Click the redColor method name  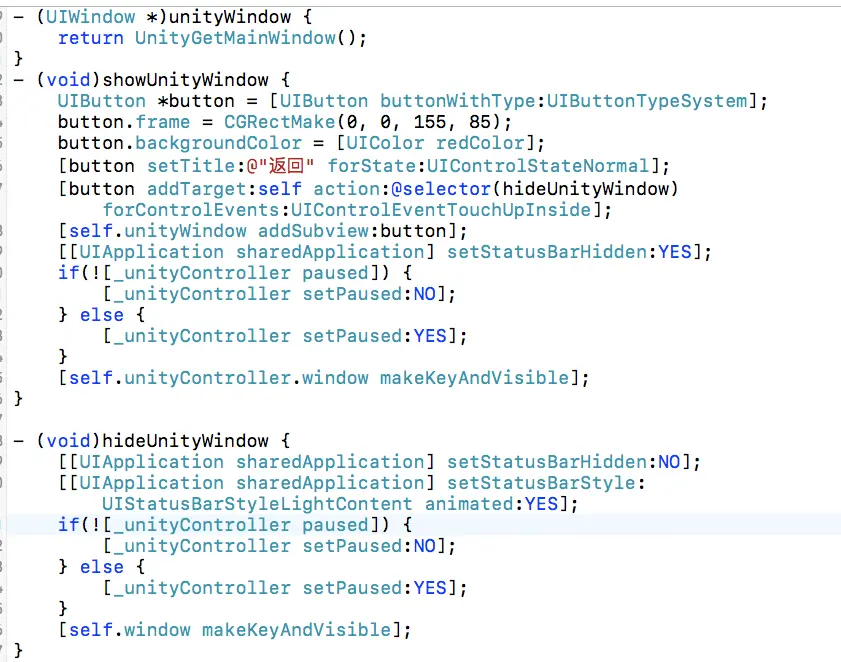pyautogui.click(x=480, y=143)
